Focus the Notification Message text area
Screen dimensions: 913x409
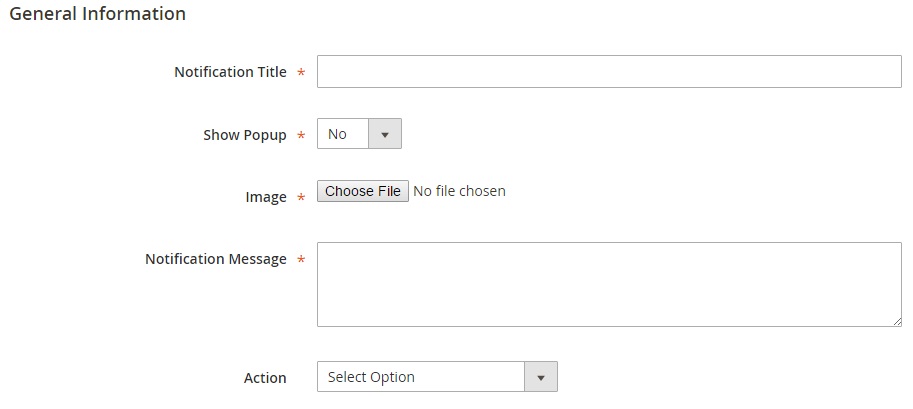(609, 284)
